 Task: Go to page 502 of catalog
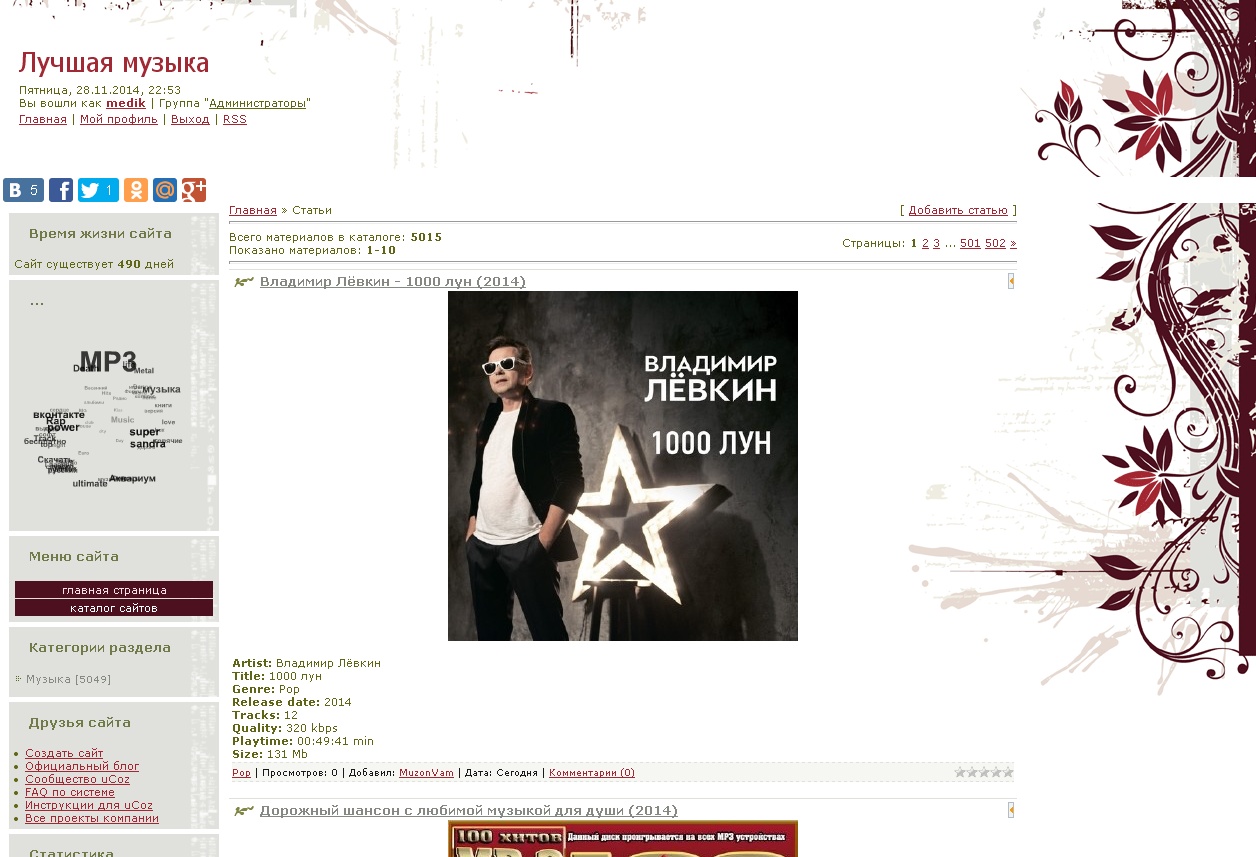coord(995,243)
